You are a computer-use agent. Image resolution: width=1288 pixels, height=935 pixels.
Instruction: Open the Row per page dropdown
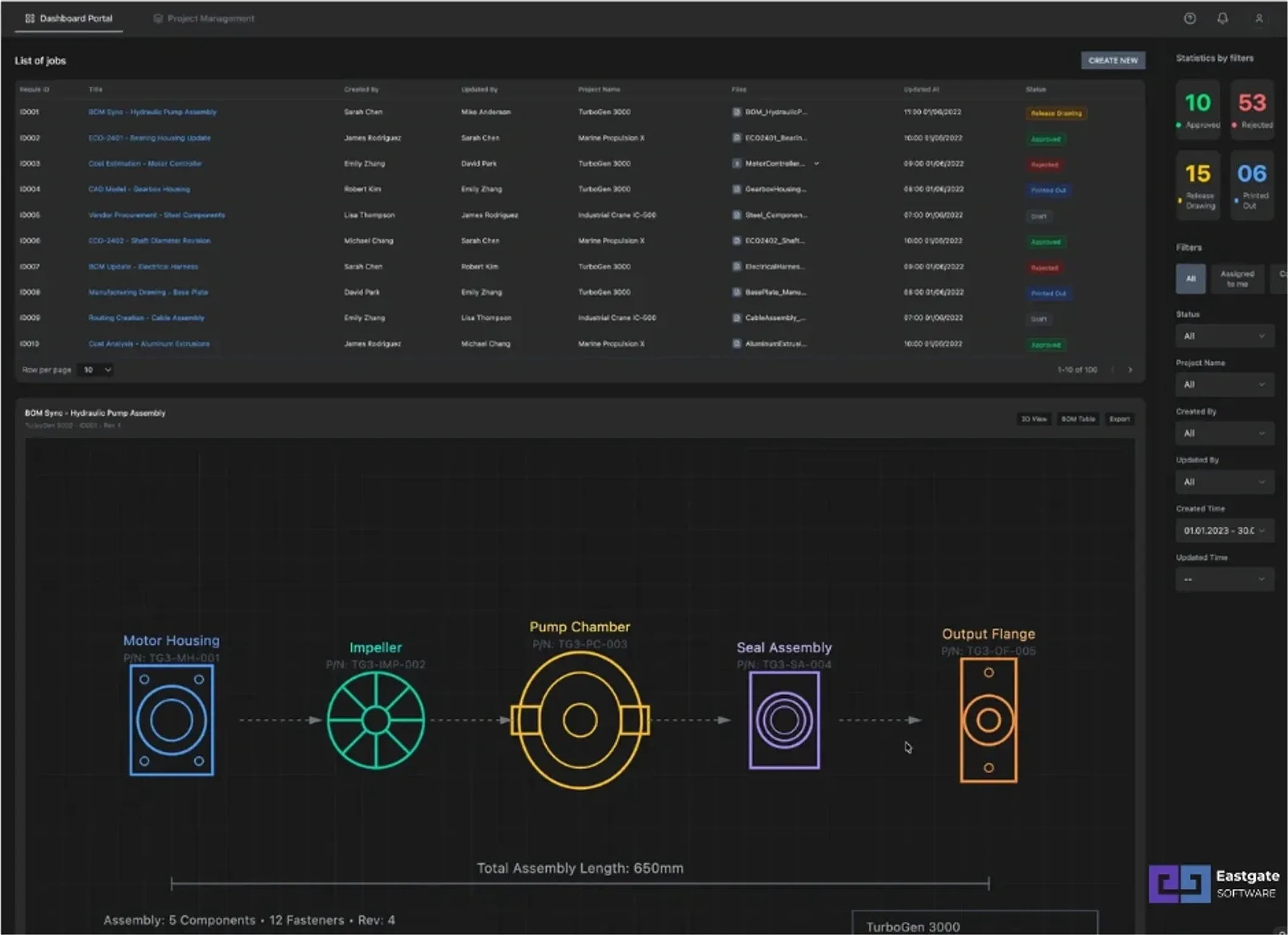click(96, 370)
